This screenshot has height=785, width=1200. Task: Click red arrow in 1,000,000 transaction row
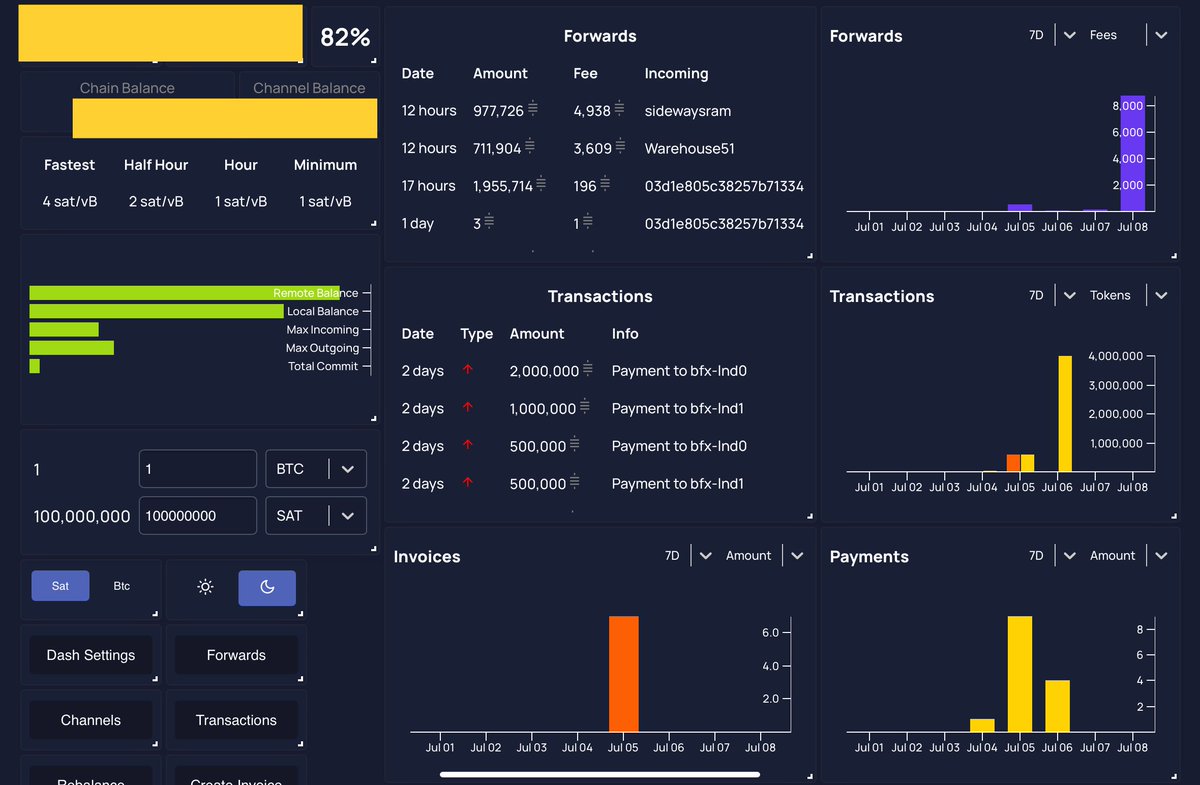pyautogui.click(x=468, y=408)
